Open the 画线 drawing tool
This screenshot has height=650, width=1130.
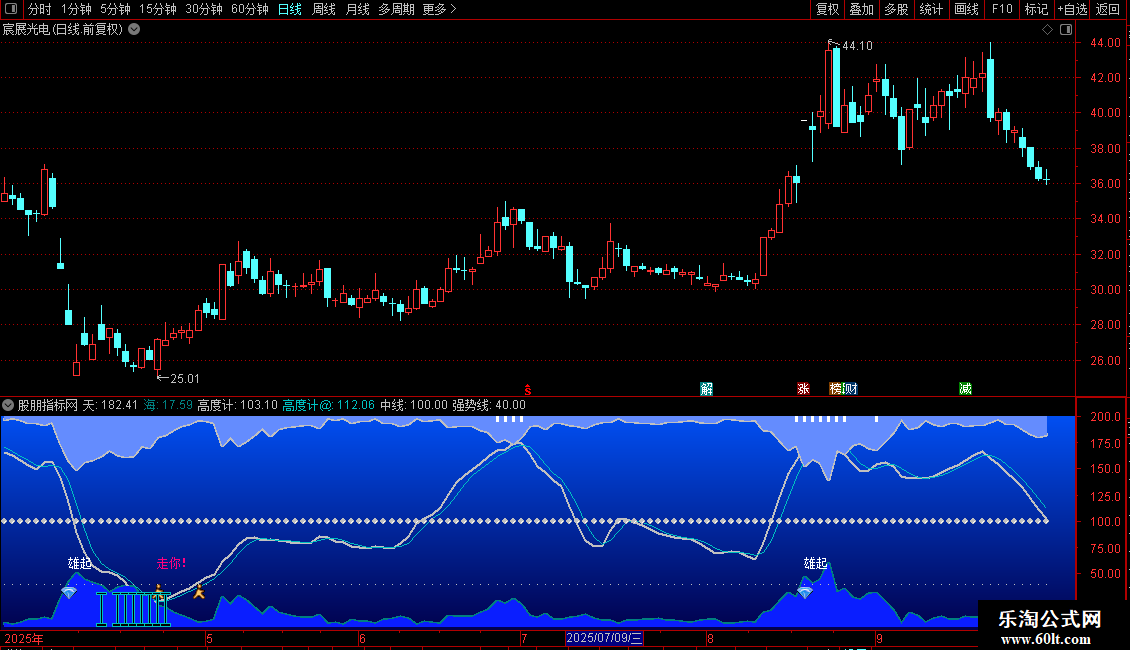click(966, 9)
